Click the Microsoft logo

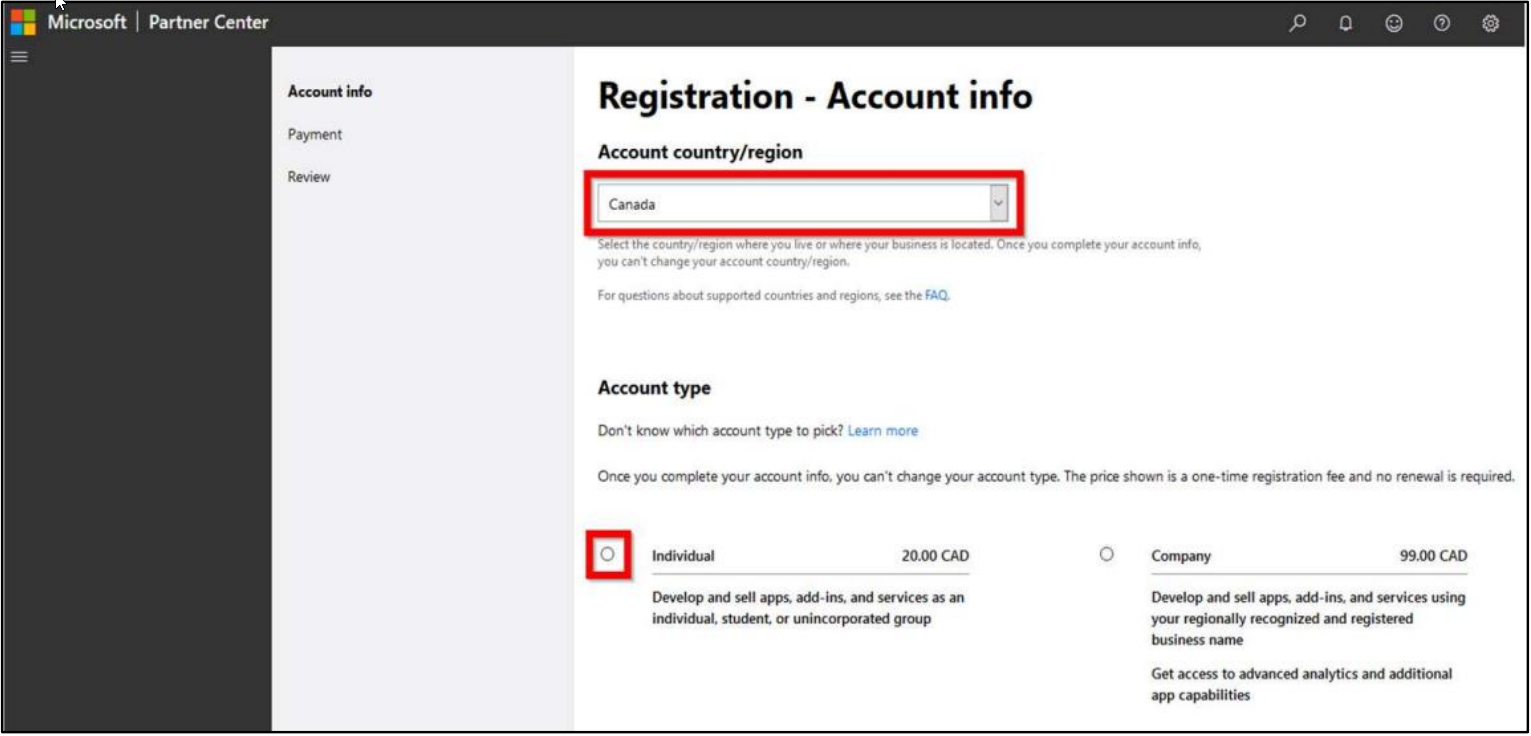click(24, 22)
